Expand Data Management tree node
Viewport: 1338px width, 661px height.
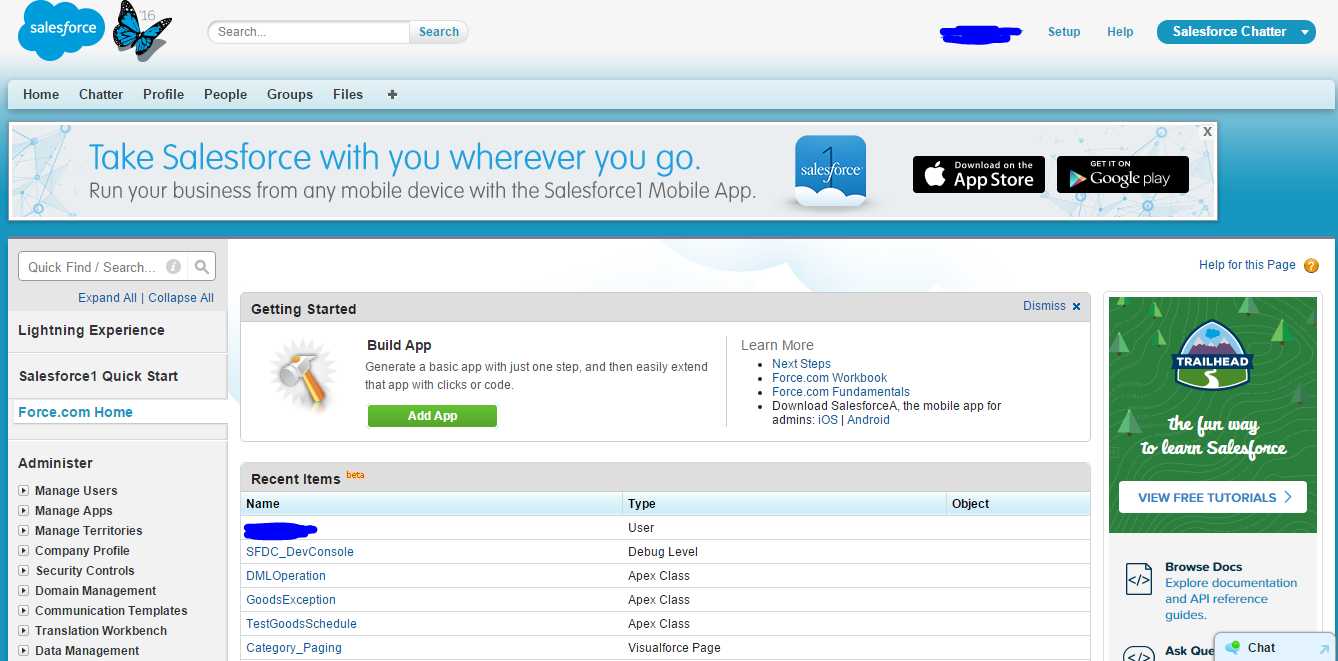click(x=24, y=651)
